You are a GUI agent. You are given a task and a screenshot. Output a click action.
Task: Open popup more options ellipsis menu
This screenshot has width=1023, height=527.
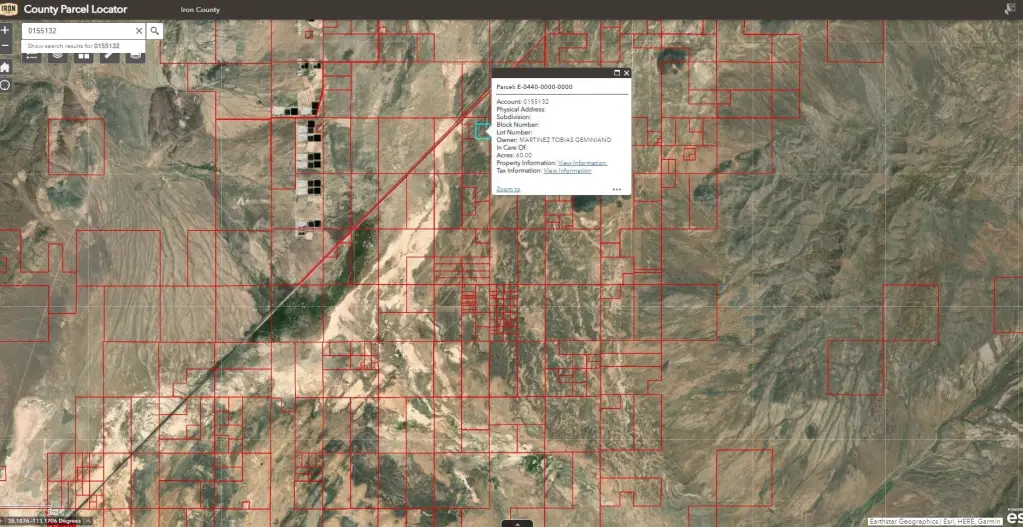pyautogui.click(x=617, y=188)
